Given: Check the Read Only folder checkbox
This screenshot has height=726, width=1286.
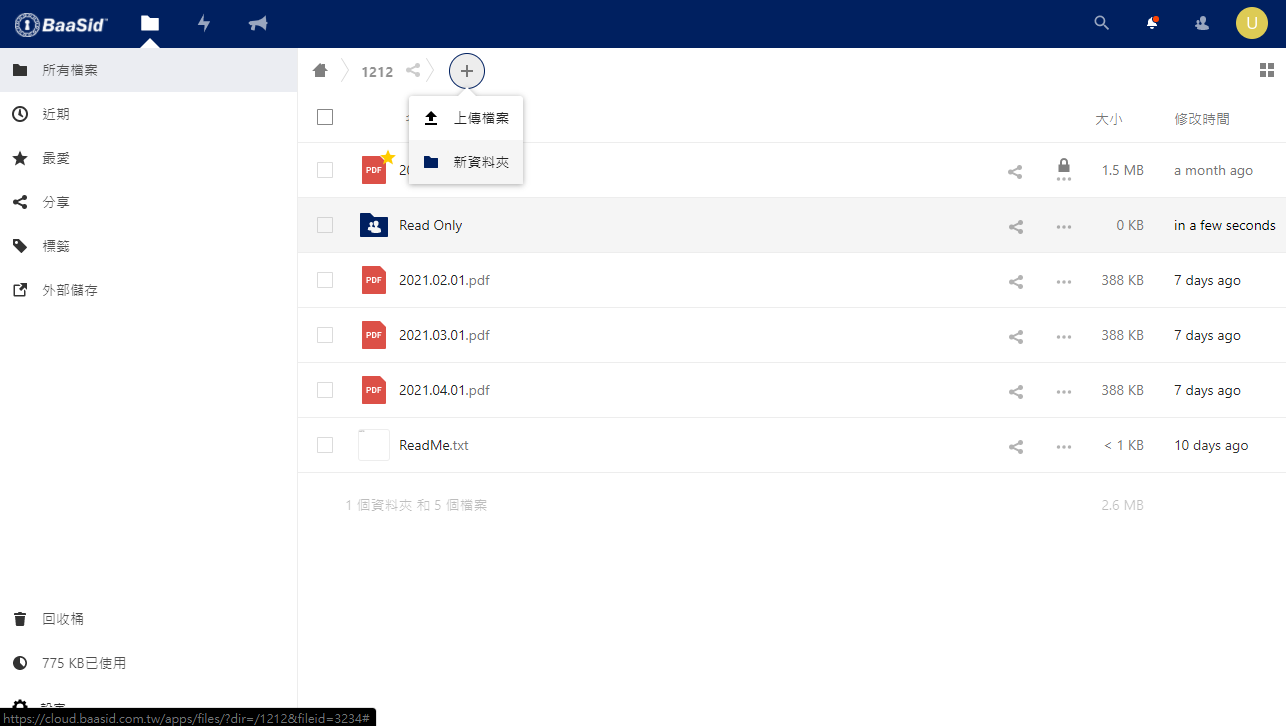Looking at the screenshot, I should click(325, 226).
